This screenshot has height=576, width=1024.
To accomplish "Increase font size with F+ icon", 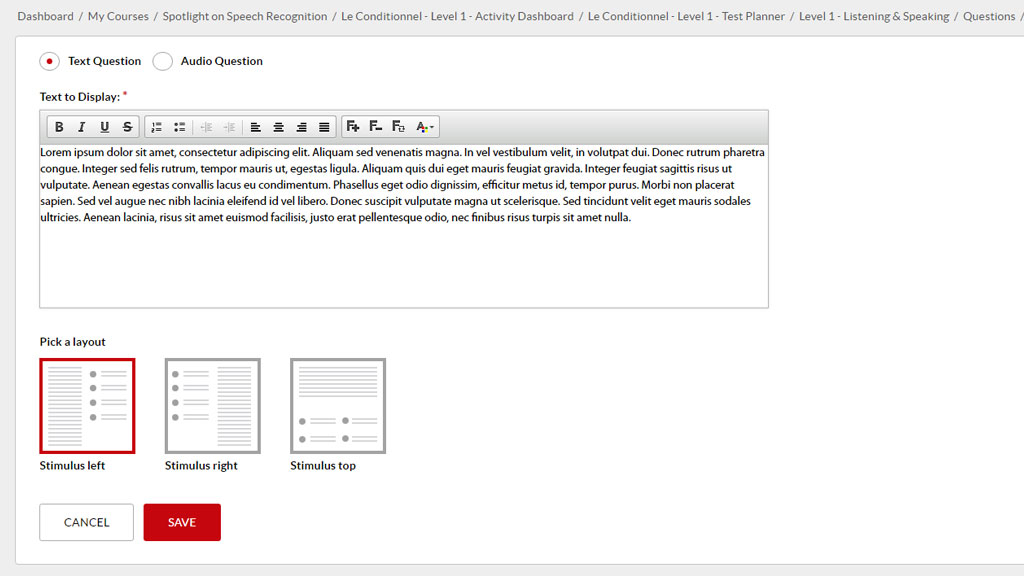I will [x=353, y=127].
